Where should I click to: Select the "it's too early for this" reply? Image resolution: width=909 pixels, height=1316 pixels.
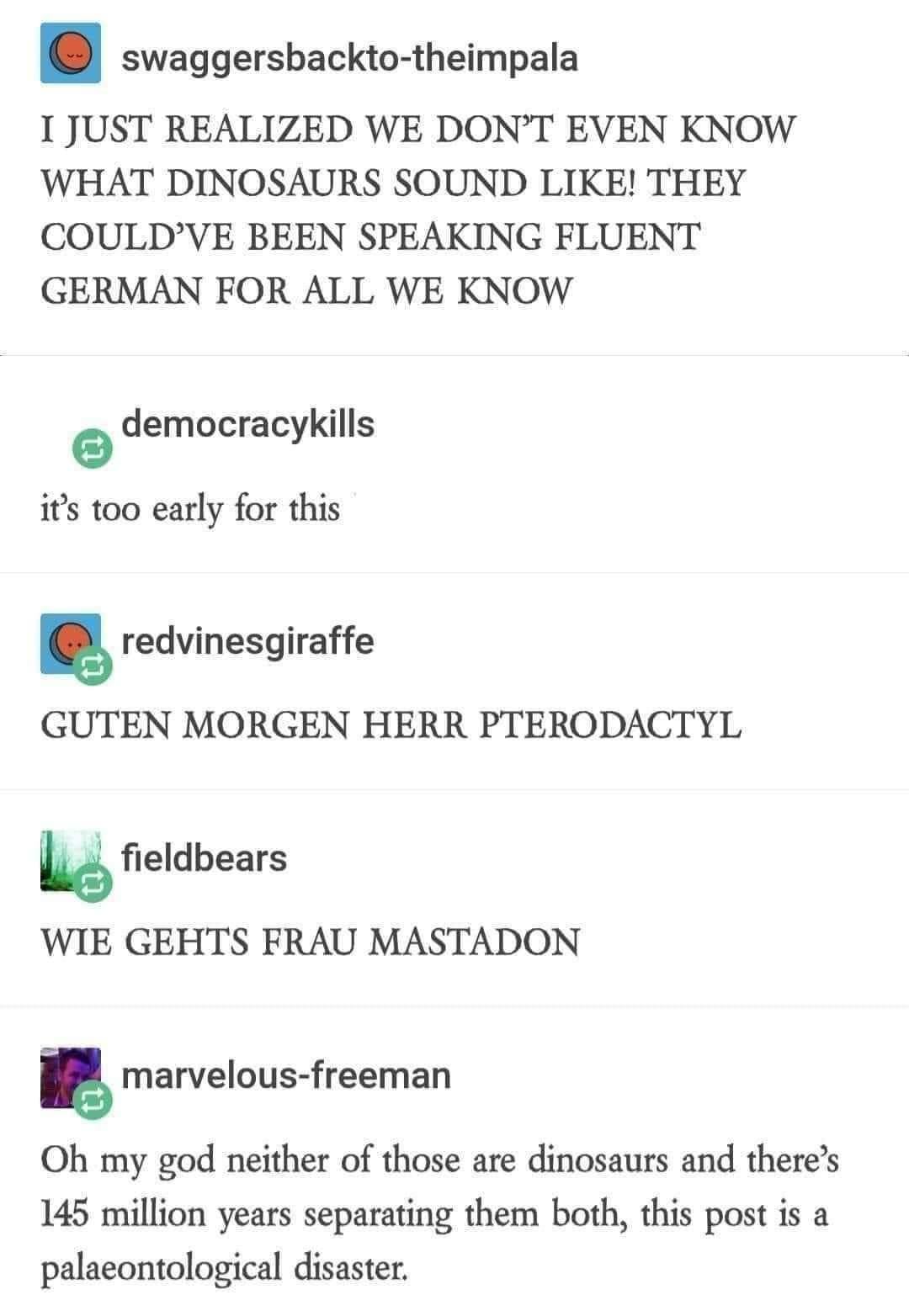point(190,510)
